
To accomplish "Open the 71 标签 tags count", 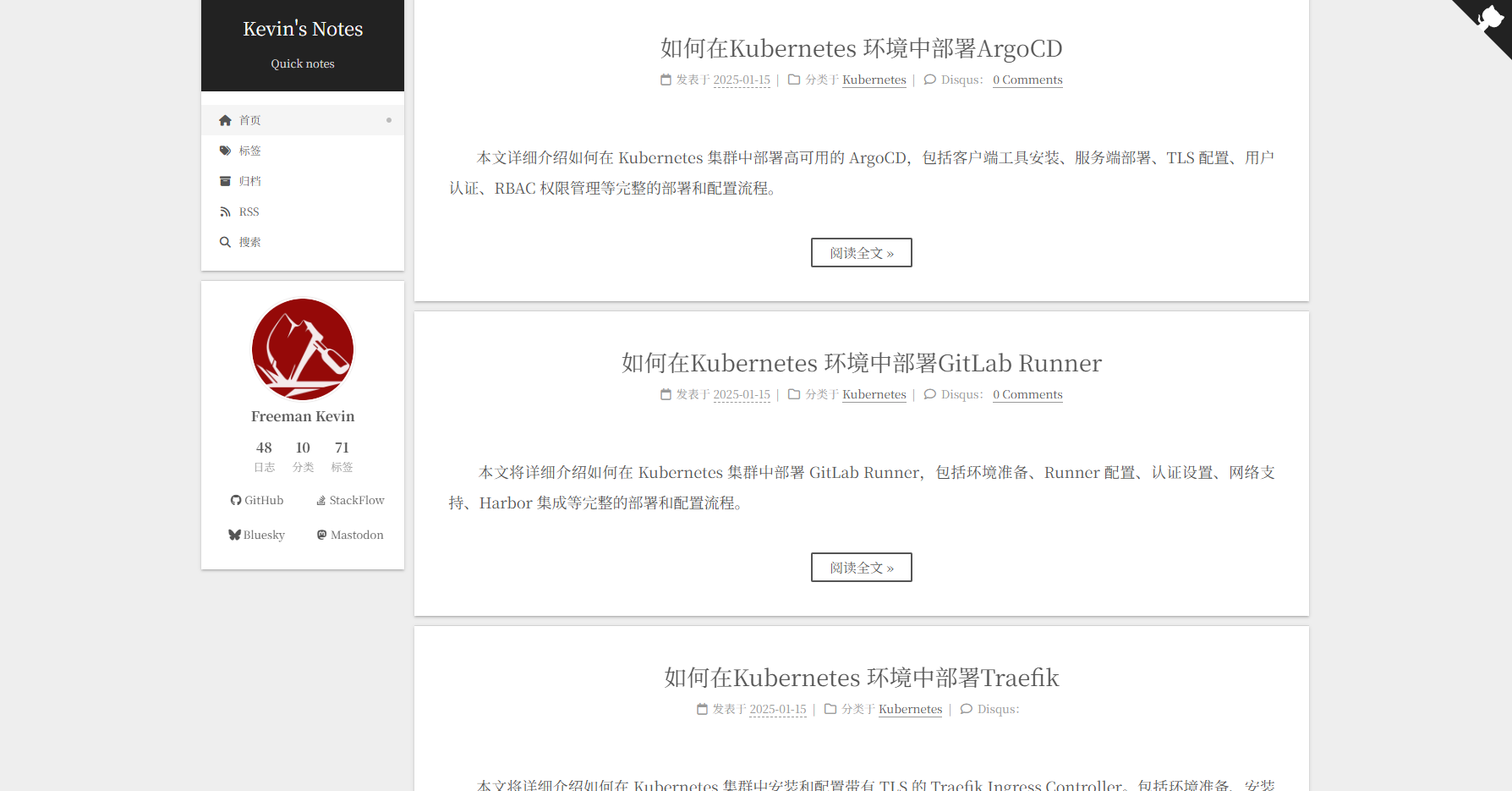I will 342,456.
